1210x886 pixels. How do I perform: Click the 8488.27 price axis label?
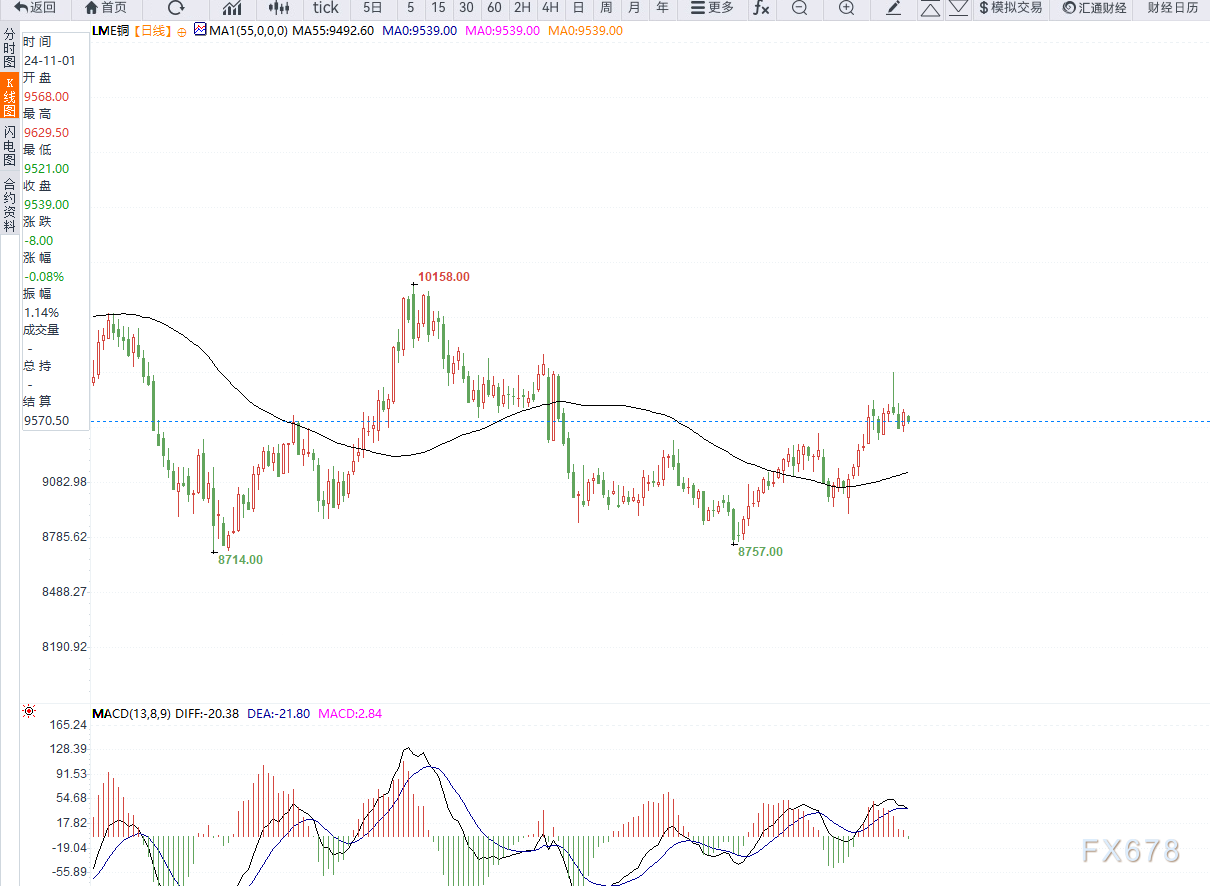pyautogui.click(x=65, y=592)
